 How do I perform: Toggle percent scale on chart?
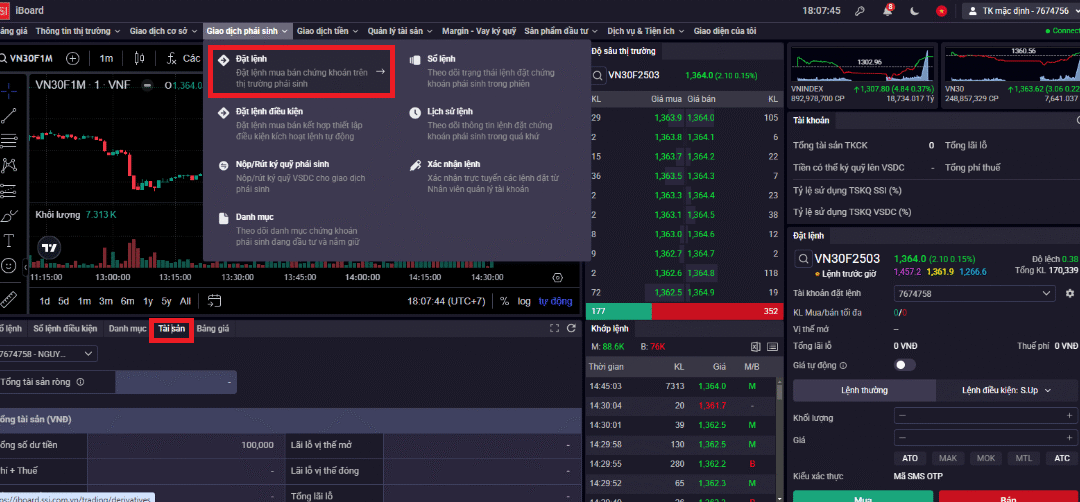pos(504,301)
